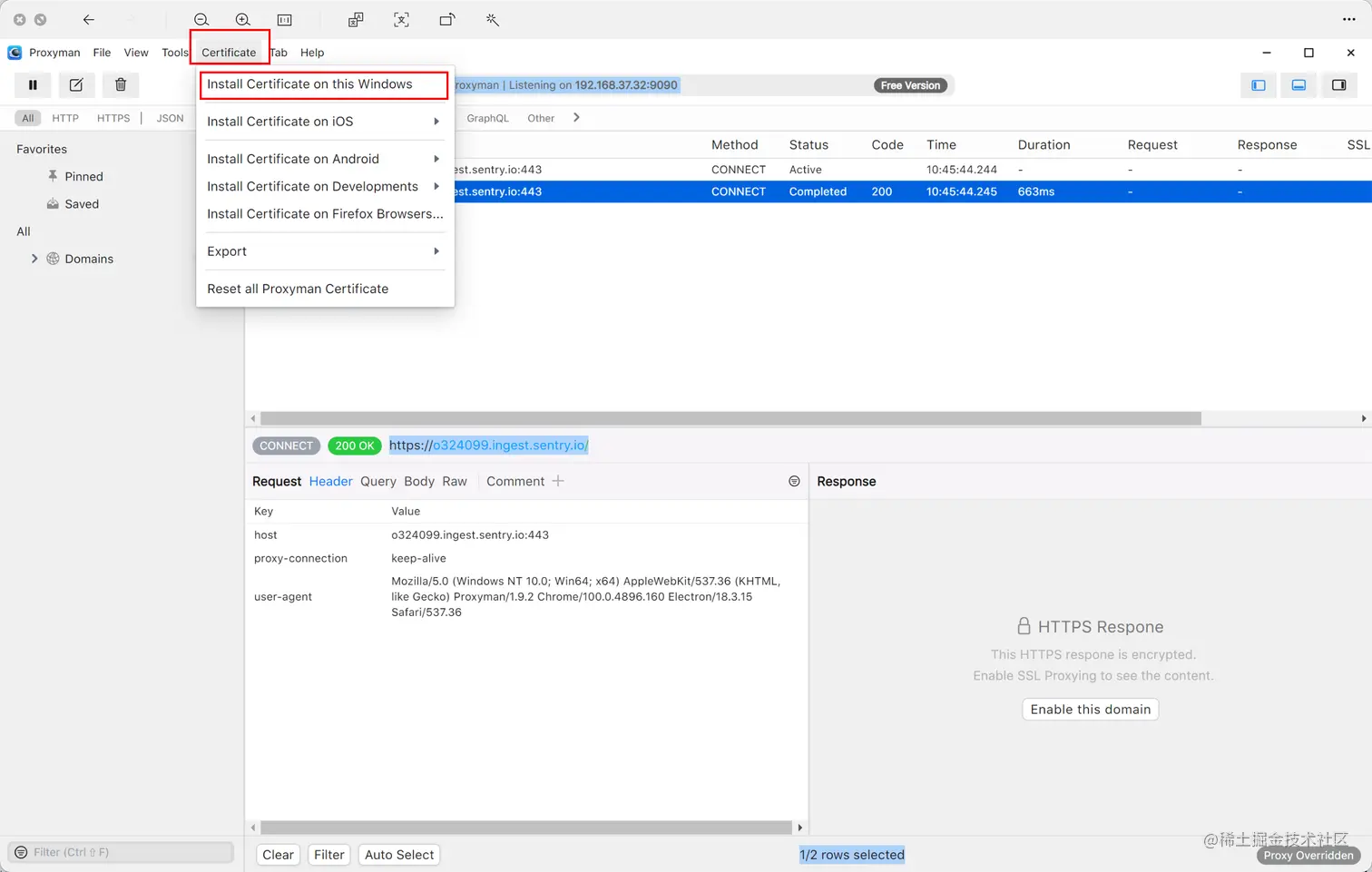The width and height of the screenshot is (1372, 872).
Task: Open the compose request icon
Action: click(76, 85)
